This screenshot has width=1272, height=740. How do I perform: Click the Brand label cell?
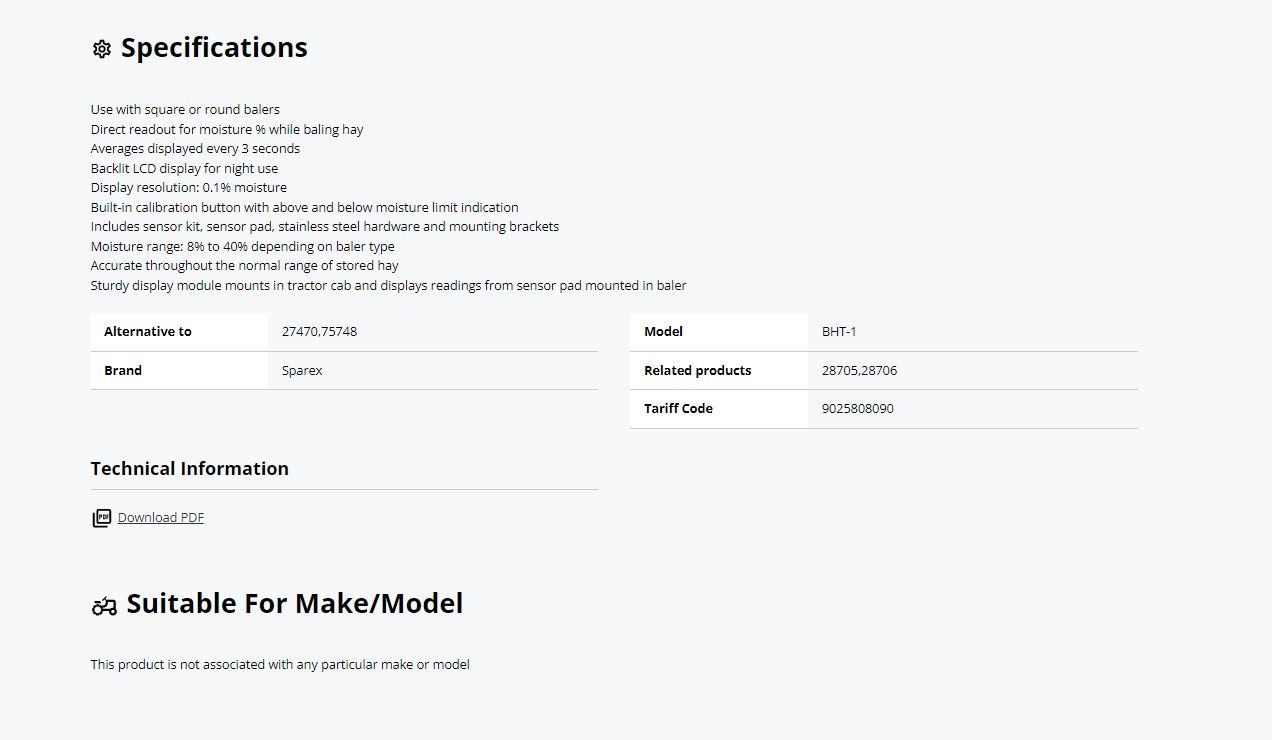coord(123,371)
